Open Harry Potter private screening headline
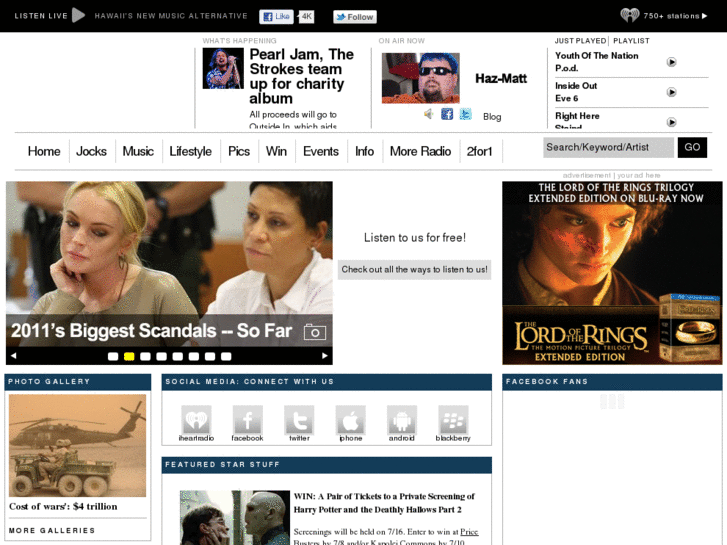 [x=384, y=503]
